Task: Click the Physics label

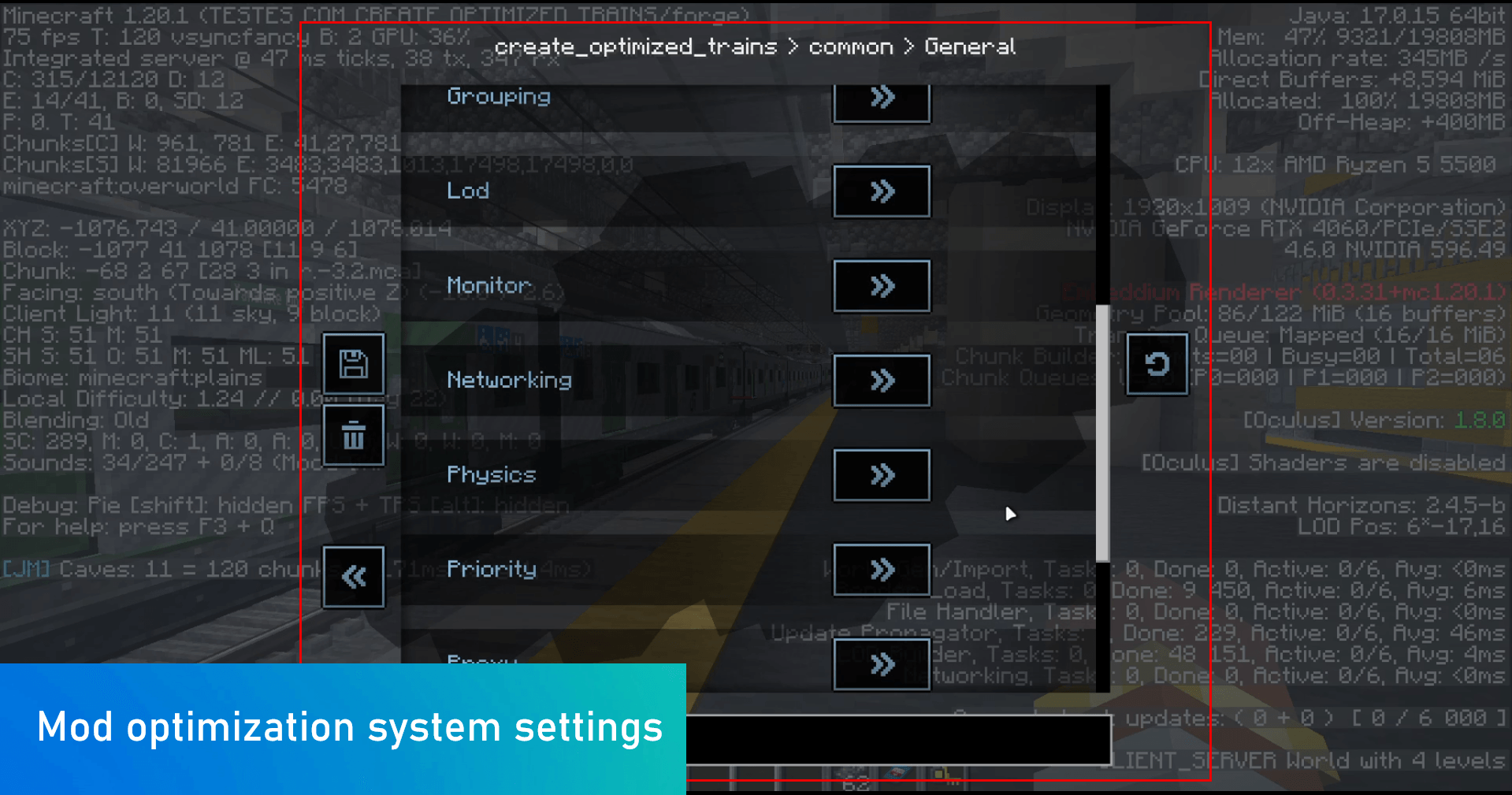Action: [x=492, y=475]
